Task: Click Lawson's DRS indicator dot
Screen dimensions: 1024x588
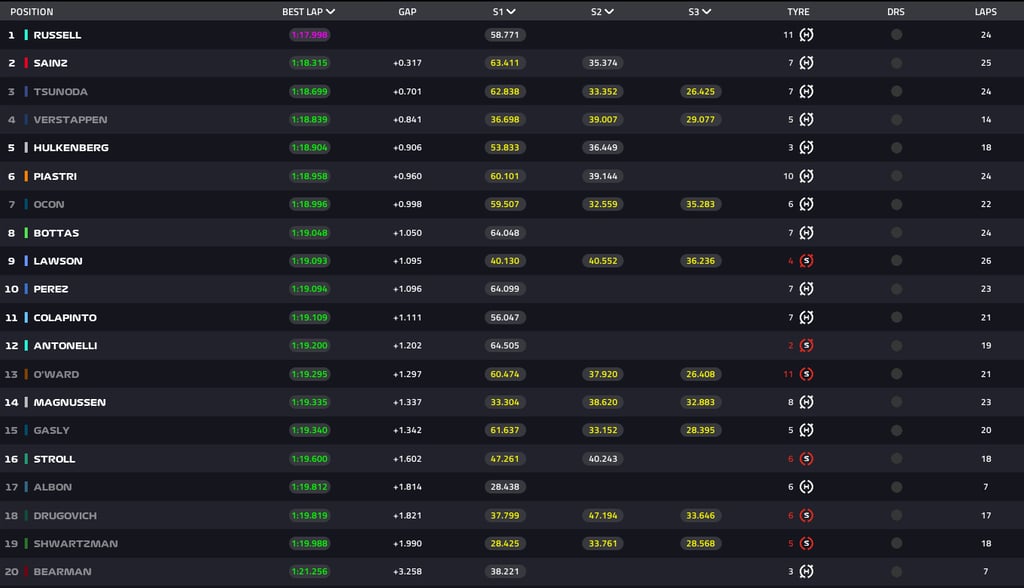Action: pos(897,261)
